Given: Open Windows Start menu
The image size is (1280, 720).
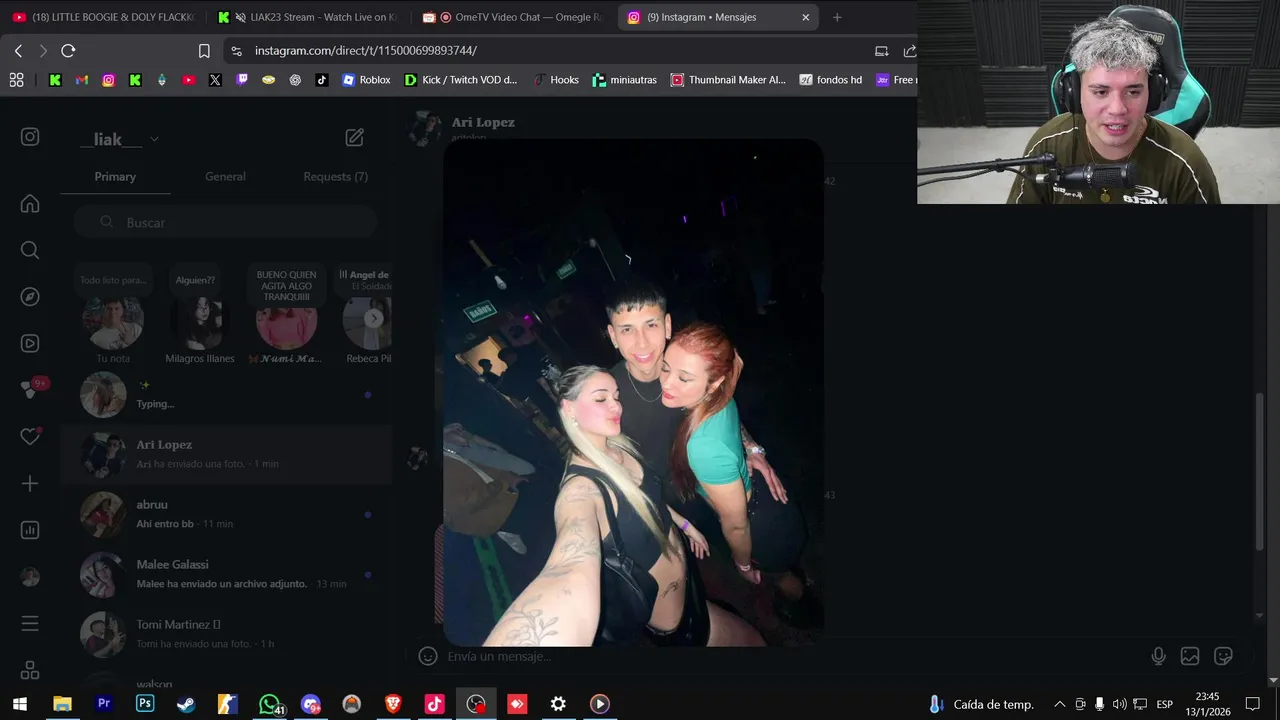Looking at the screenshot, I should coord(19,704).
